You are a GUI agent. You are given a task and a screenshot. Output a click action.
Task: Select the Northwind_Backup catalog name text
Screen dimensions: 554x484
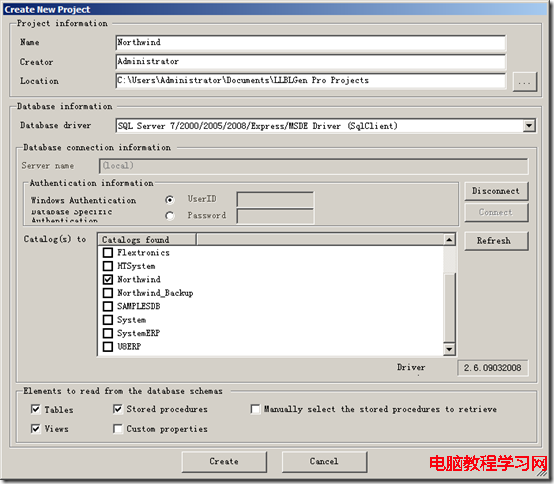coord(155,293)
